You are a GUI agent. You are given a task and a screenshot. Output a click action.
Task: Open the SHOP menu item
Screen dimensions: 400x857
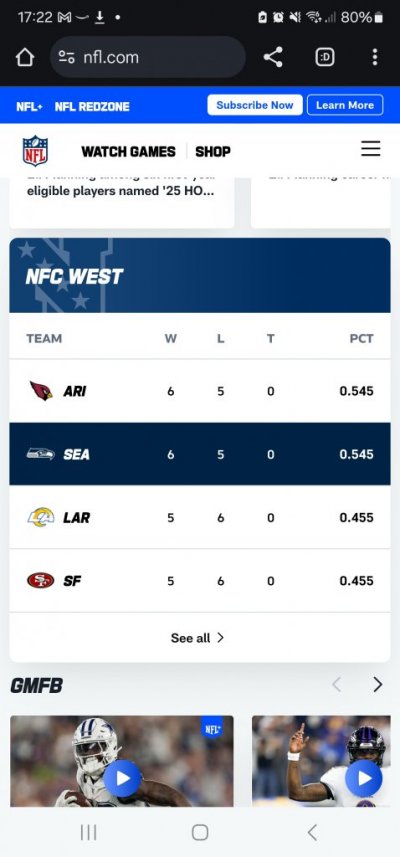(213, 151)
